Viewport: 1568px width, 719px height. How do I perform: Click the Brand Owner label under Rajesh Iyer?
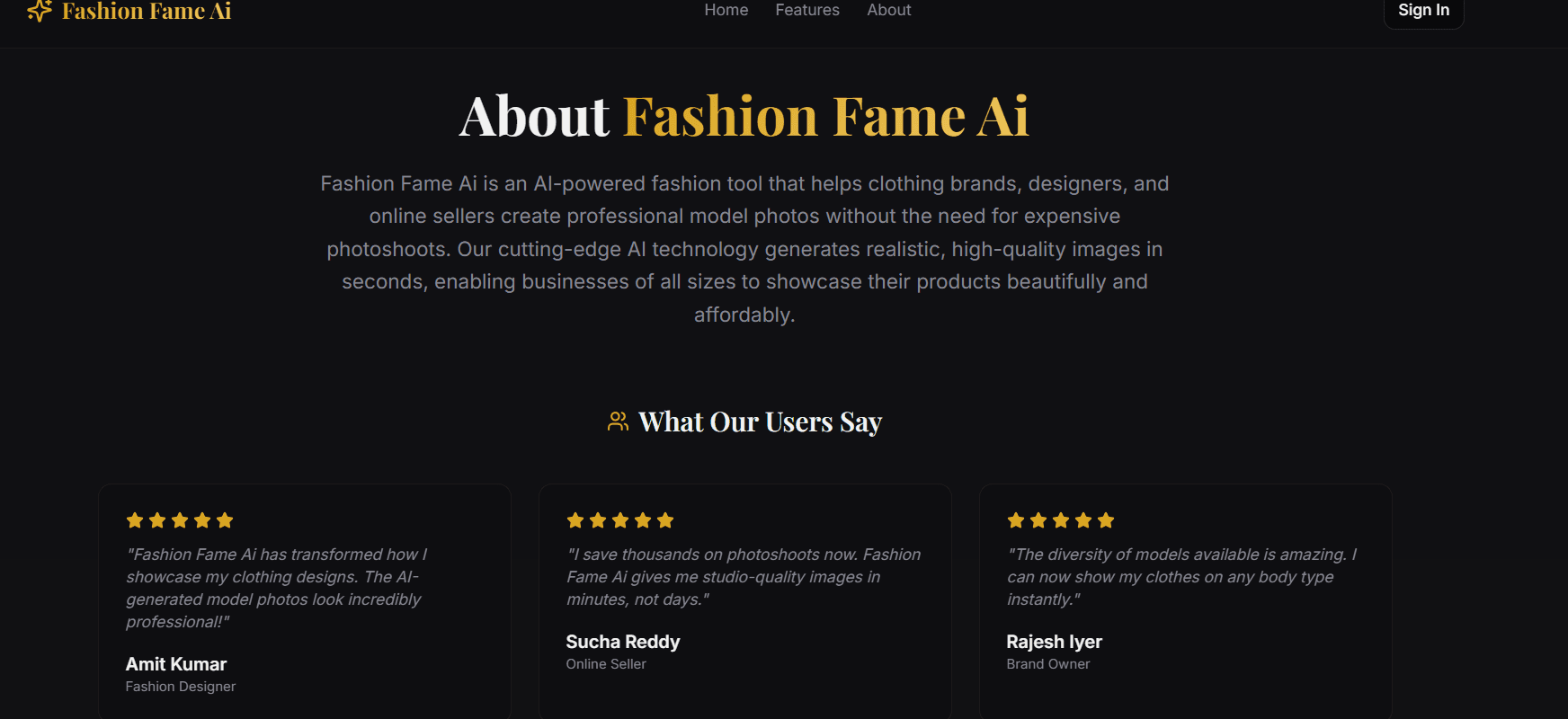click(1048, 663)
